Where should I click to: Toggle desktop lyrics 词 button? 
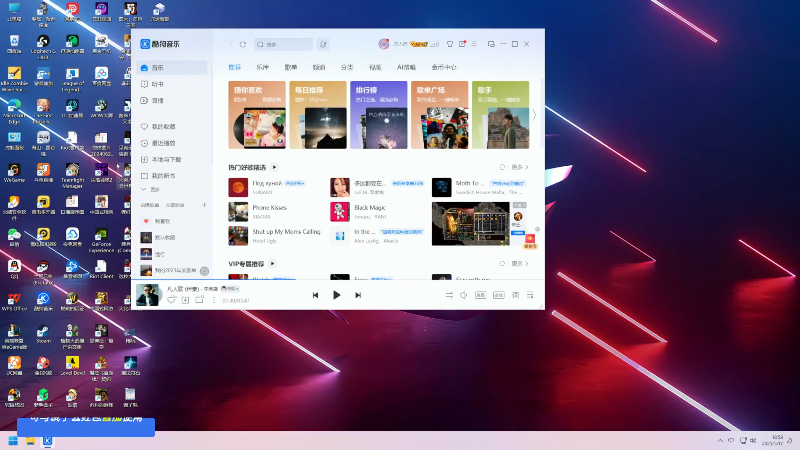515,295
